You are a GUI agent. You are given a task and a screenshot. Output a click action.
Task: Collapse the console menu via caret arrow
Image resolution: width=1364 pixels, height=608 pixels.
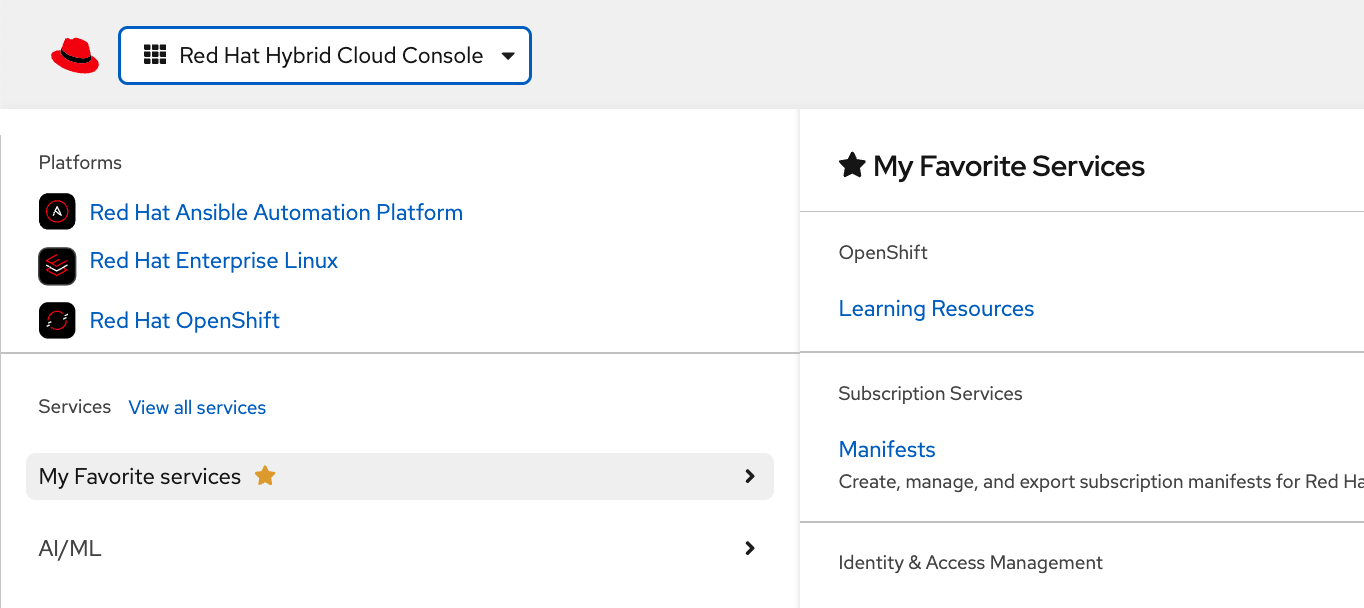(x=508, y=56)
